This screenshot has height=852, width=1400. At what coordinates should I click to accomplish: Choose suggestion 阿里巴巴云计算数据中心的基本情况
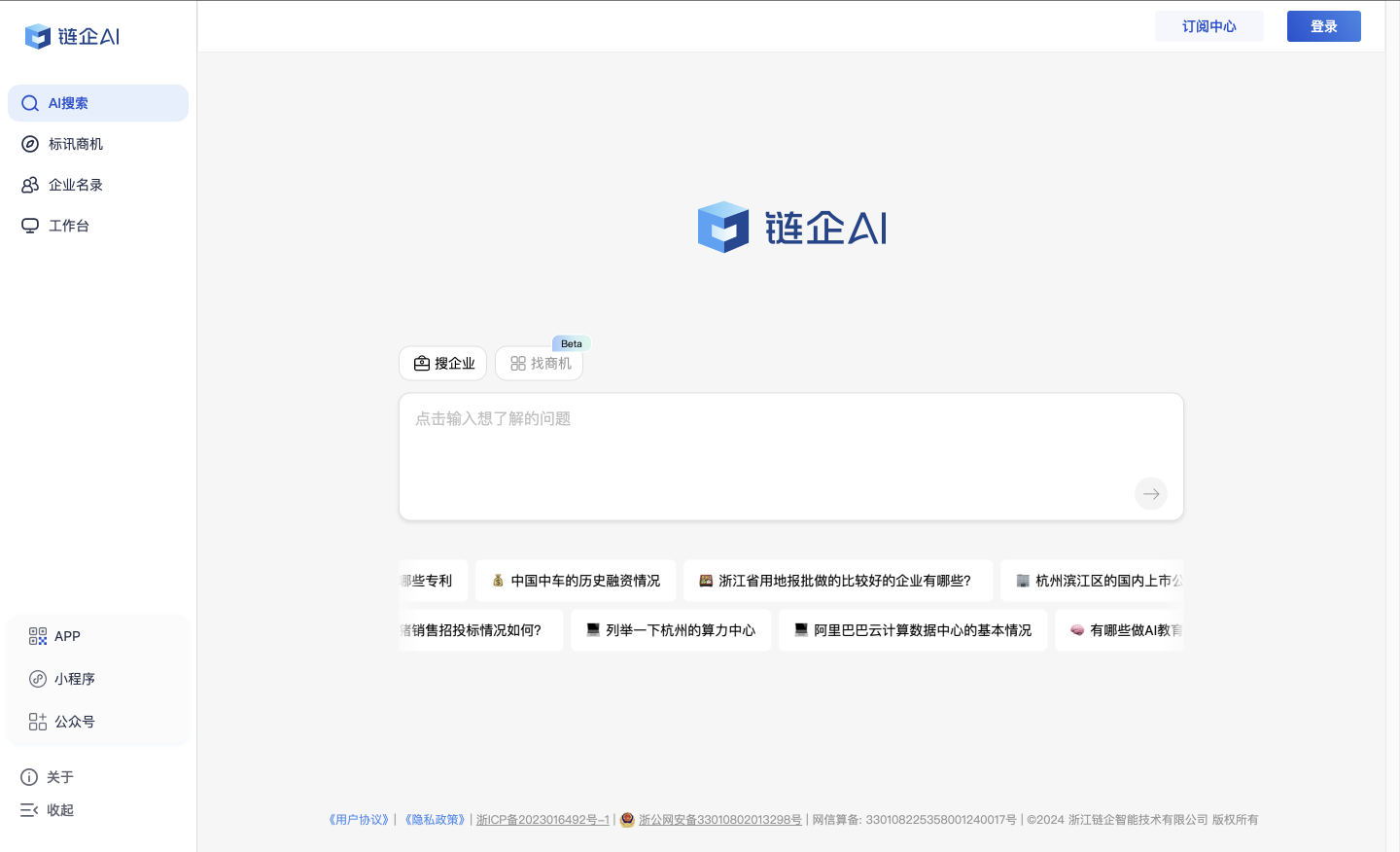point(913,630)
